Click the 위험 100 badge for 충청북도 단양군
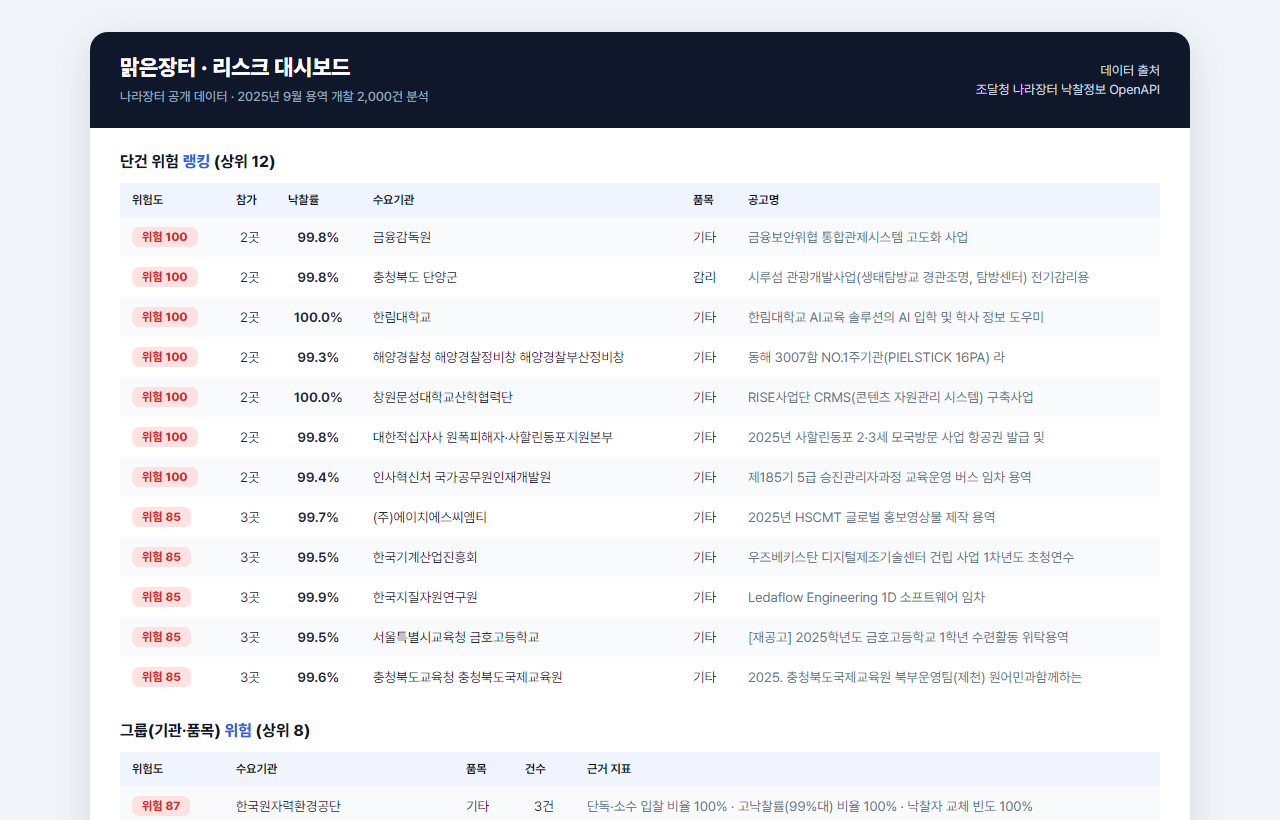This screenshot has width=1280, height=820. pos(165,277)
